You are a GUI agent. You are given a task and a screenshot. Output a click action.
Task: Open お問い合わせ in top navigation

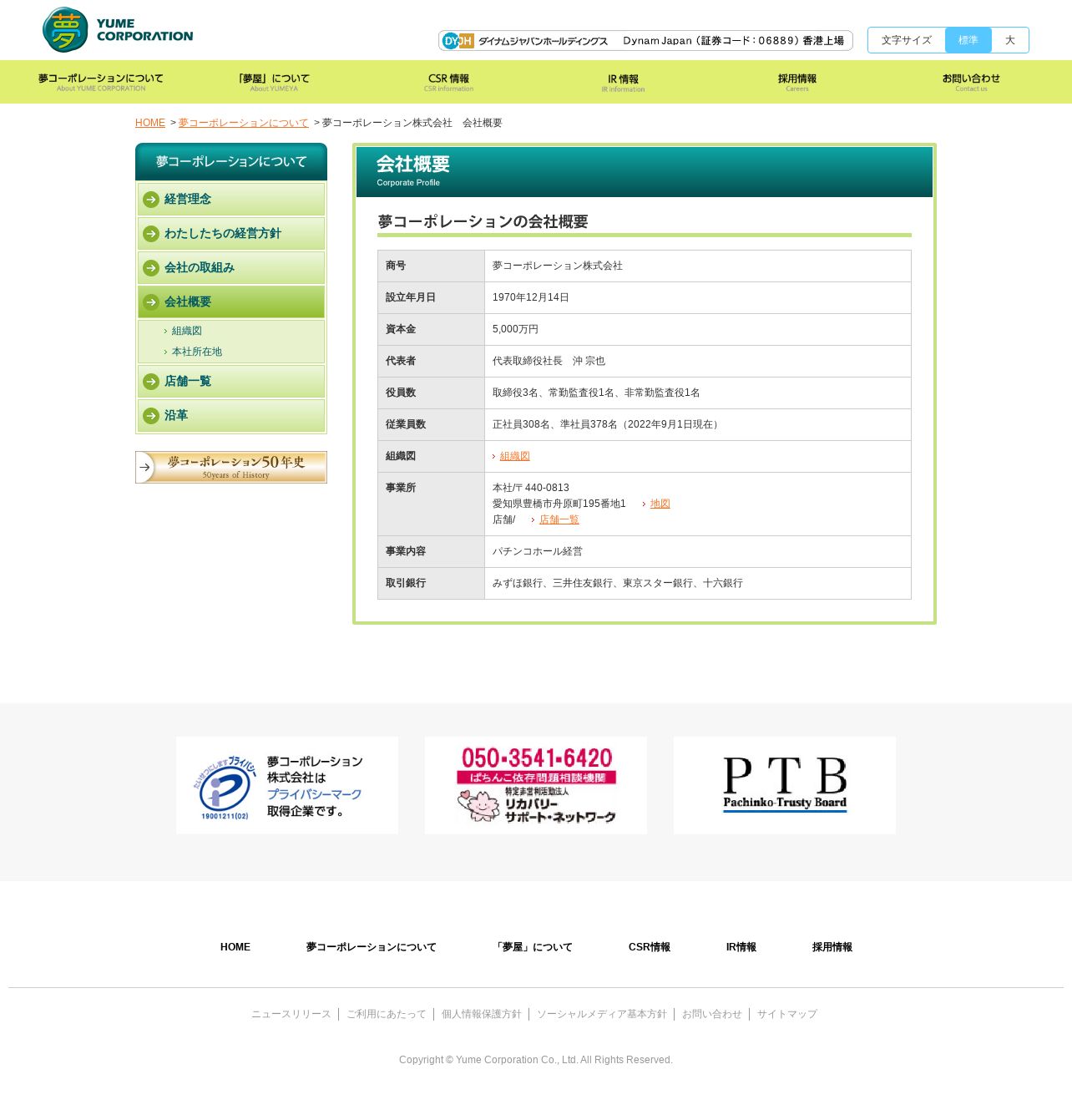tap(971, 82)
